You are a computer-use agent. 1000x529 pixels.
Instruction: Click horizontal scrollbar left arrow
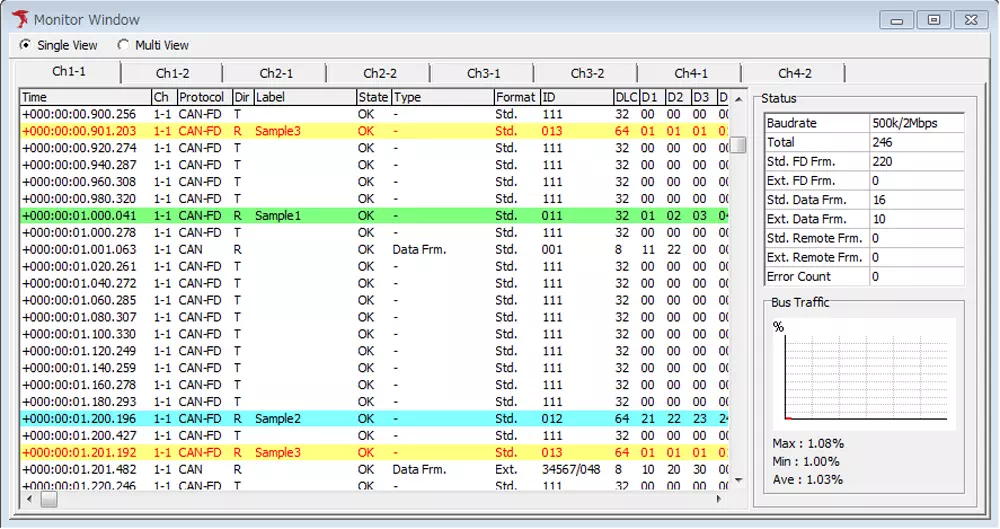[28, 498]
